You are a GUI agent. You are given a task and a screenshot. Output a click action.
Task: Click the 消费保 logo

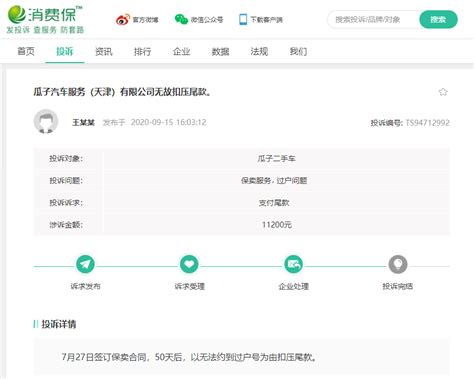[45, 14]
